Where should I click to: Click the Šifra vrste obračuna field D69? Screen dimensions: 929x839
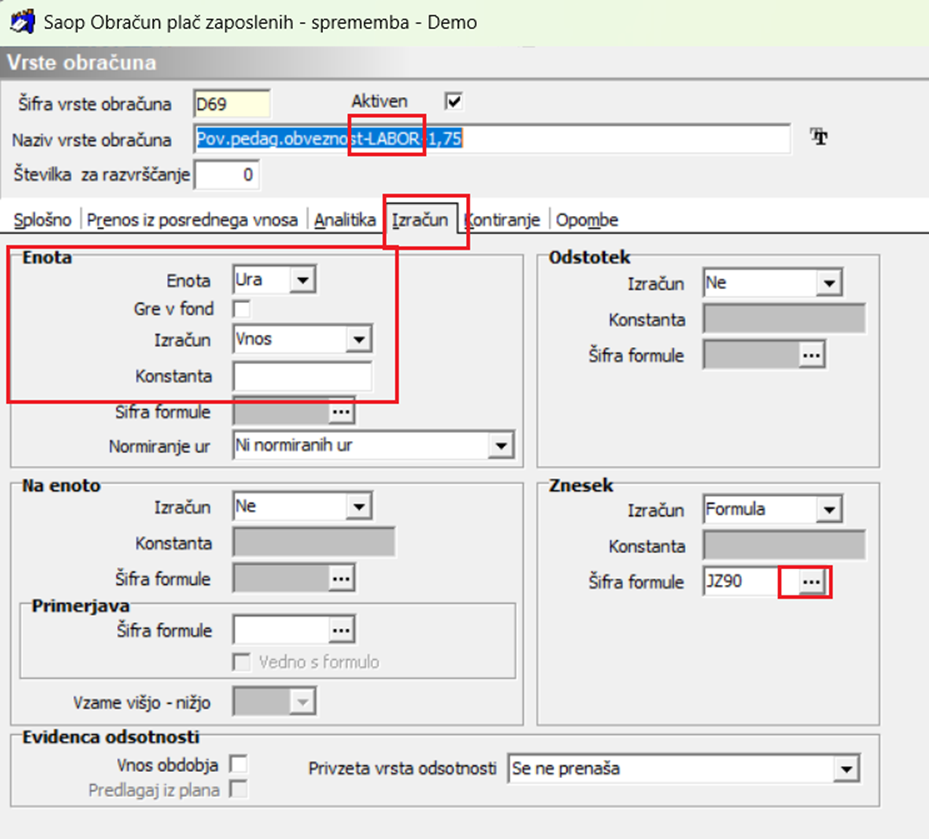232,104
